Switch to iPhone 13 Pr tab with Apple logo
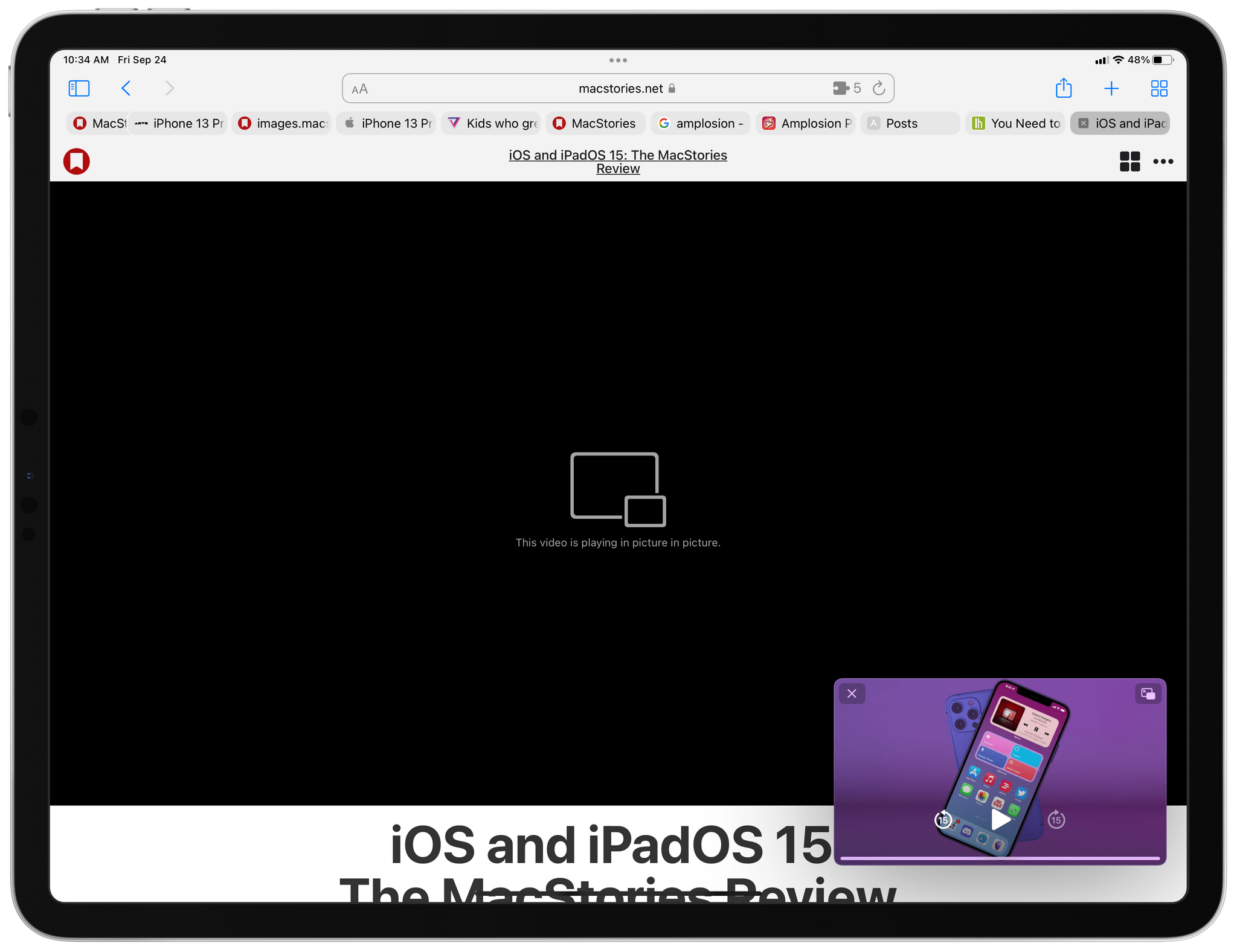The image size is (1237, 952). (387, 123)
